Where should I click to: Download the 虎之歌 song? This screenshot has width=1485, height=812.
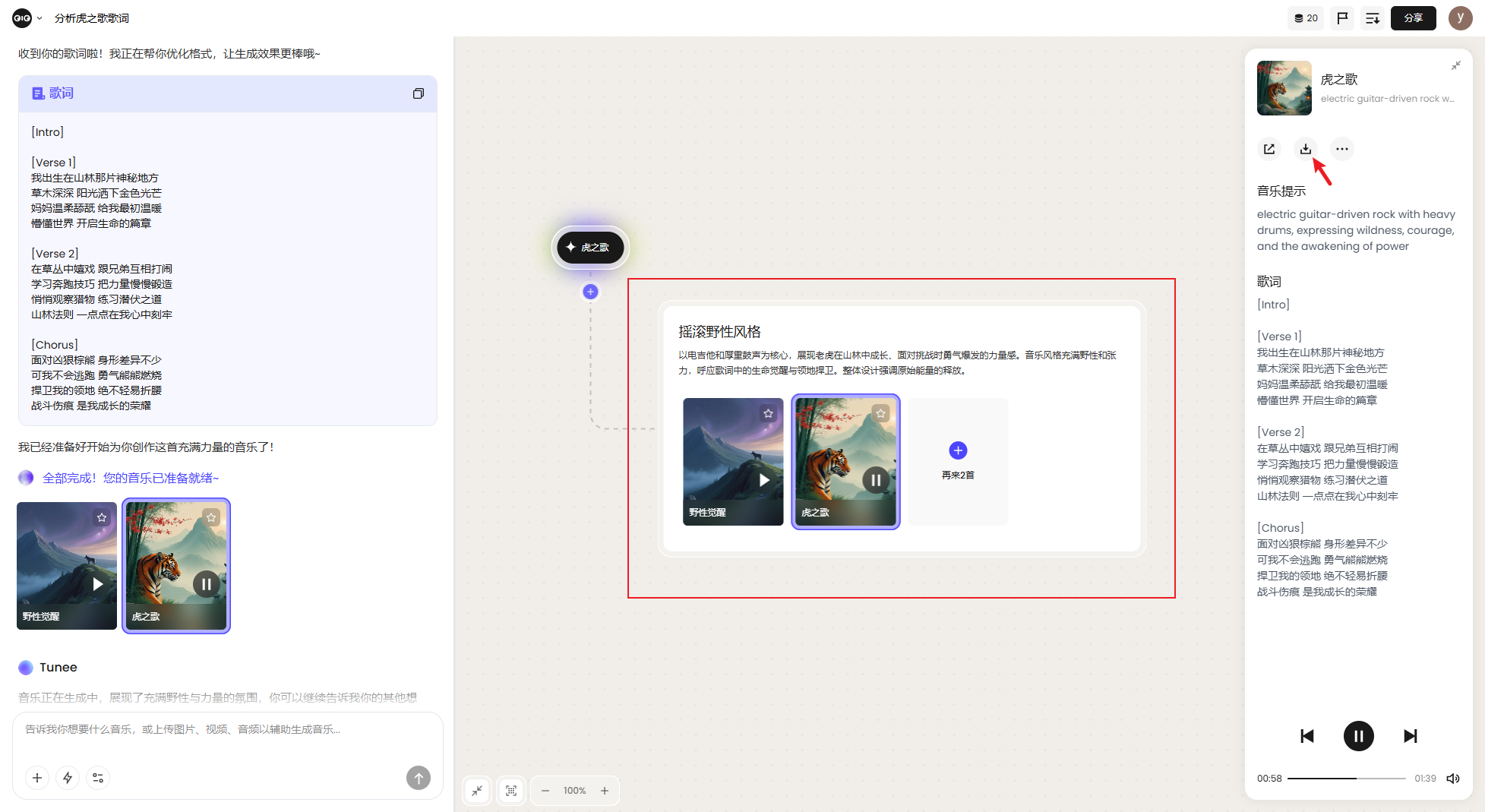pyautogui.click(x=1305, y=149)
